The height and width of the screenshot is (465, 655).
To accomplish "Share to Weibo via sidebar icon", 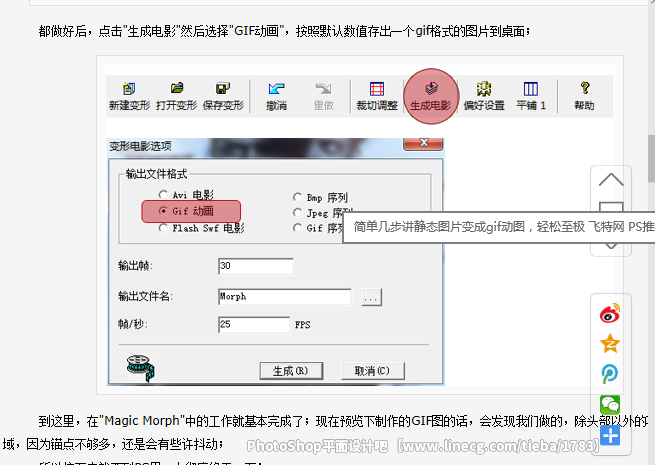I will (610, 314).
